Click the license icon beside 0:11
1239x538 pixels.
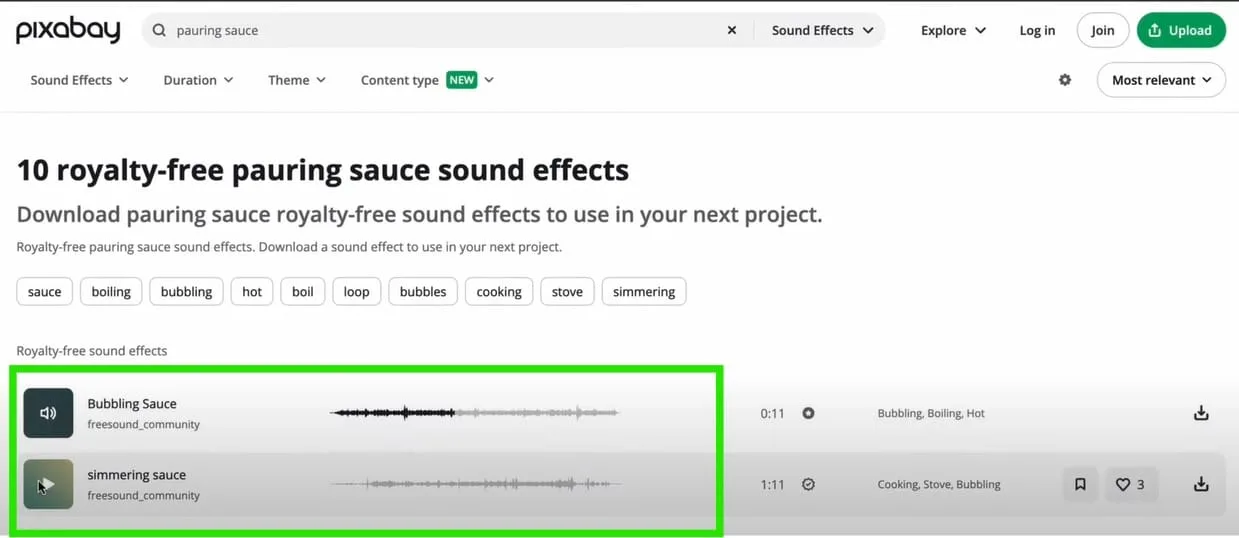[x=808, y=413]
